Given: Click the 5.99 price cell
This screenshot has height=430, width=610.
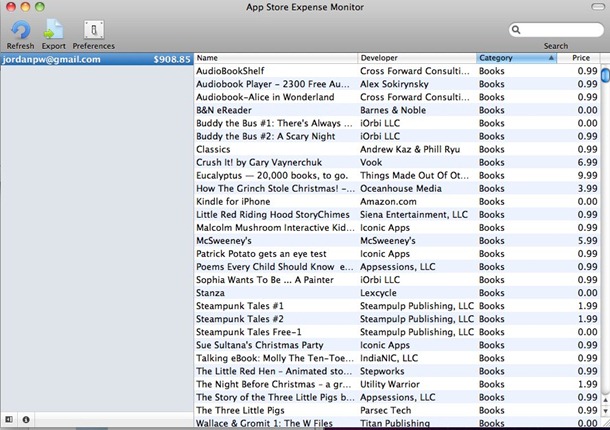Looking at the screenshot, I should pyautogui.click(x=587, y=241).
